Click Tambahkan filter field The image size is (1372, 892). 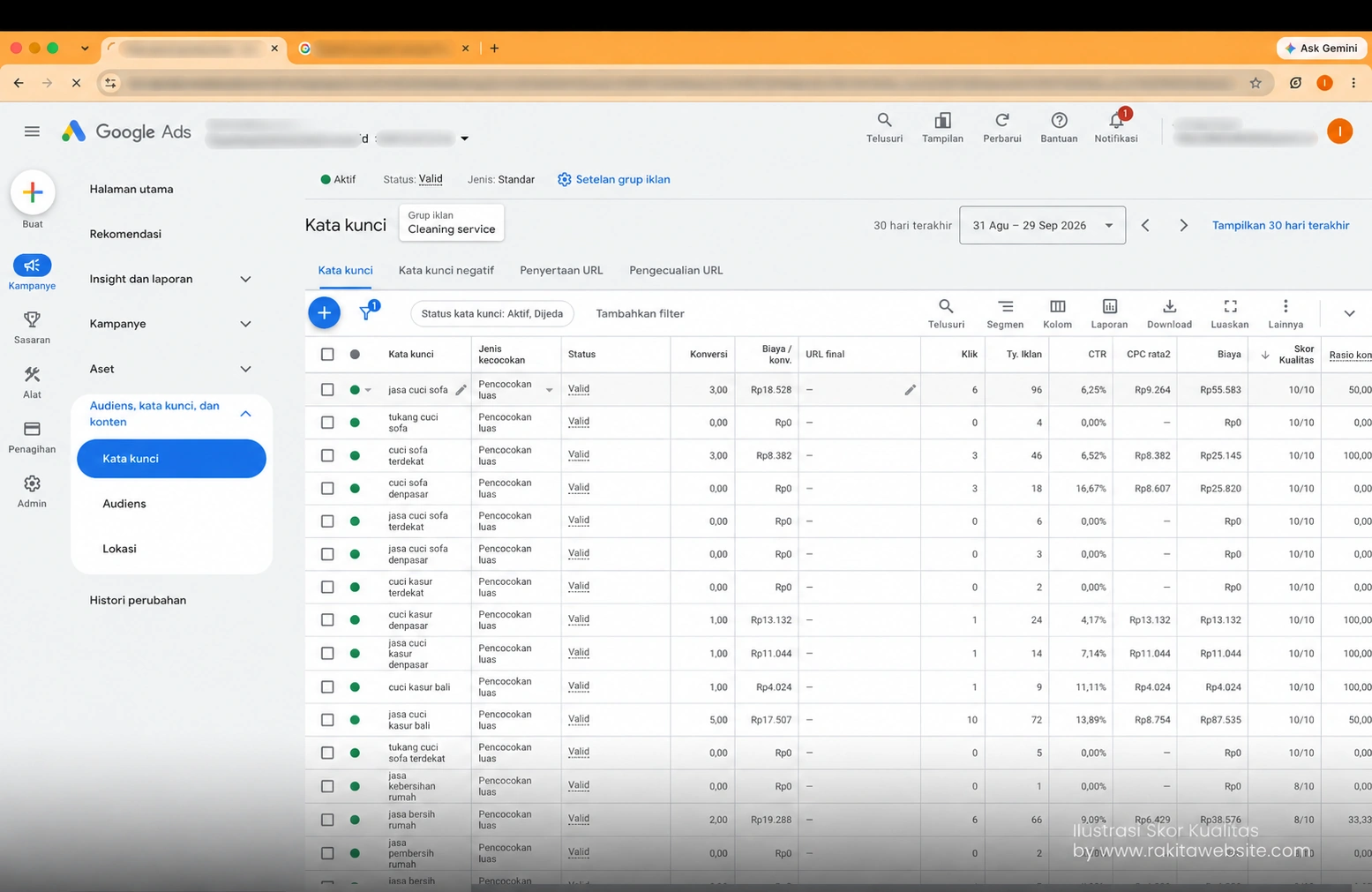[640, 313]
